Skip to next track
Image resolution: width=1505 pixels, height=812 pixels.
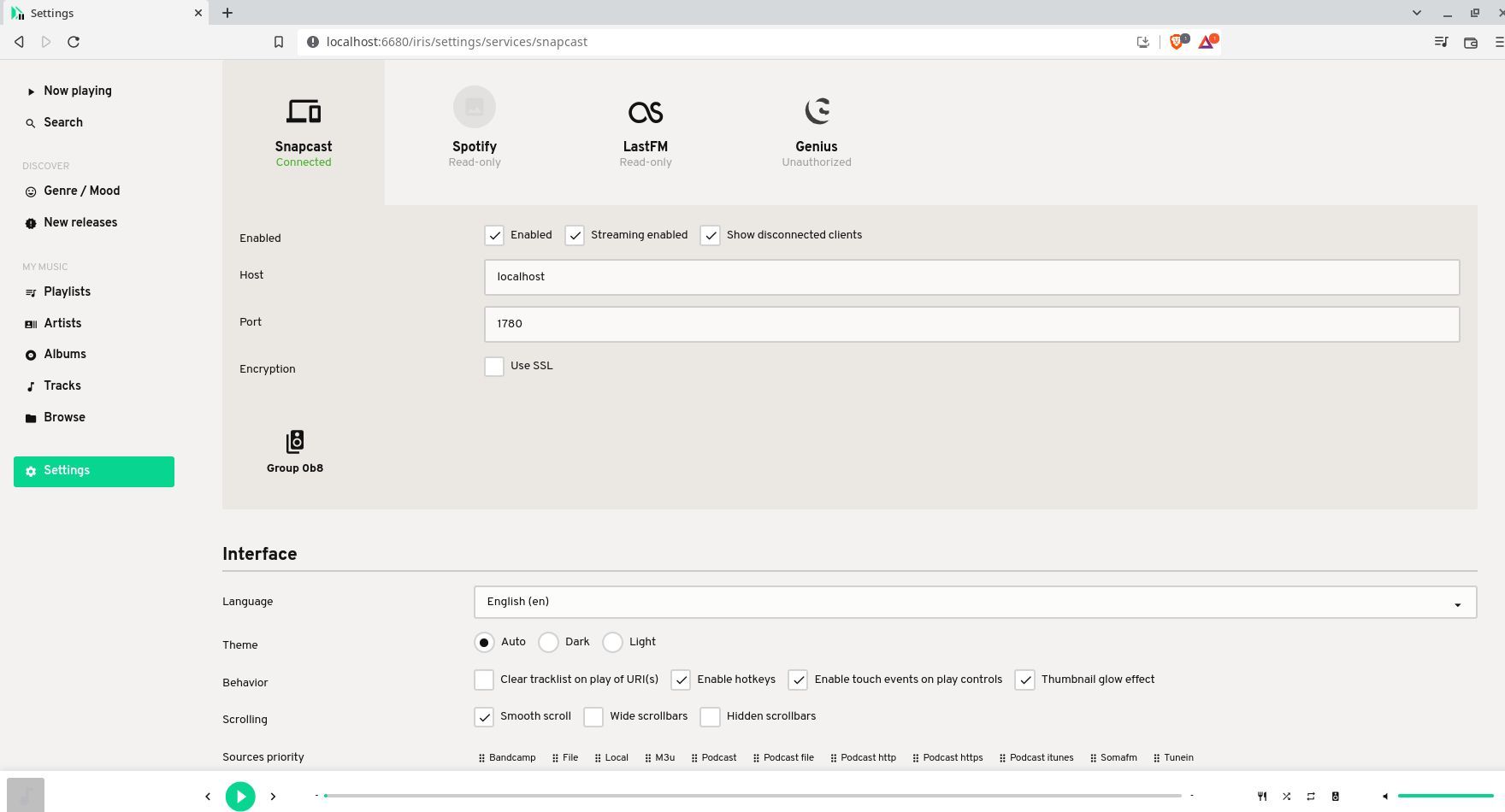pos(273,797)
